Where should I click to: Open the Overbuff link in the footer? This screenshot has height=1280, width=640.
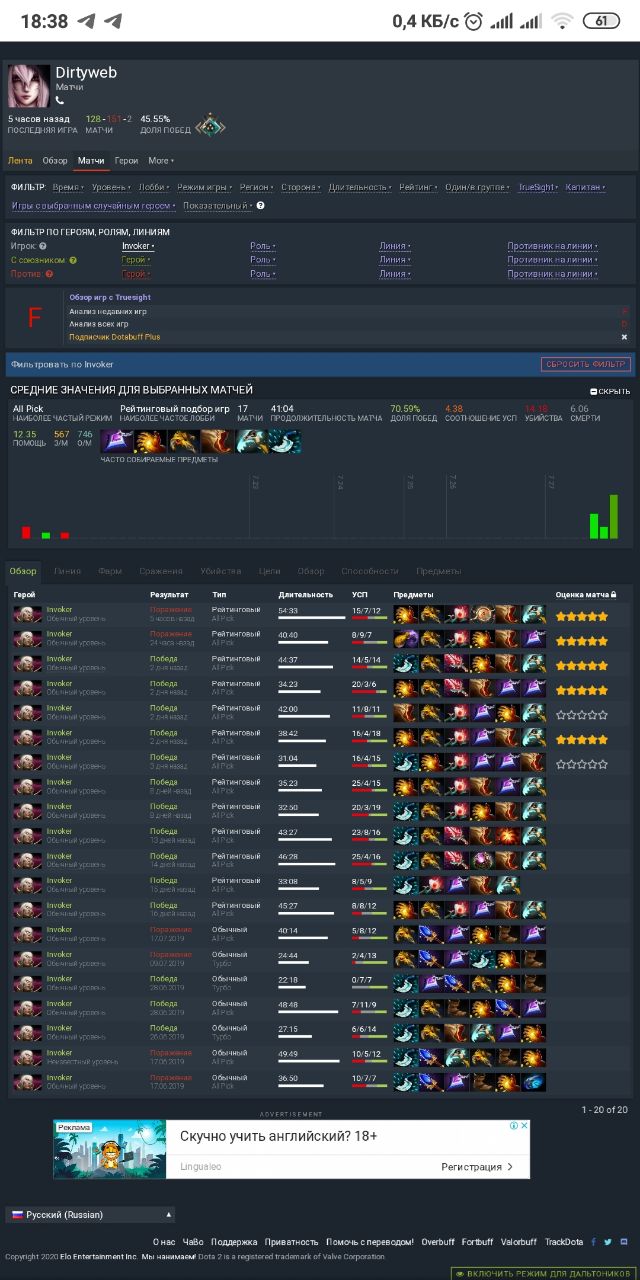click(x=437, y=1242)
